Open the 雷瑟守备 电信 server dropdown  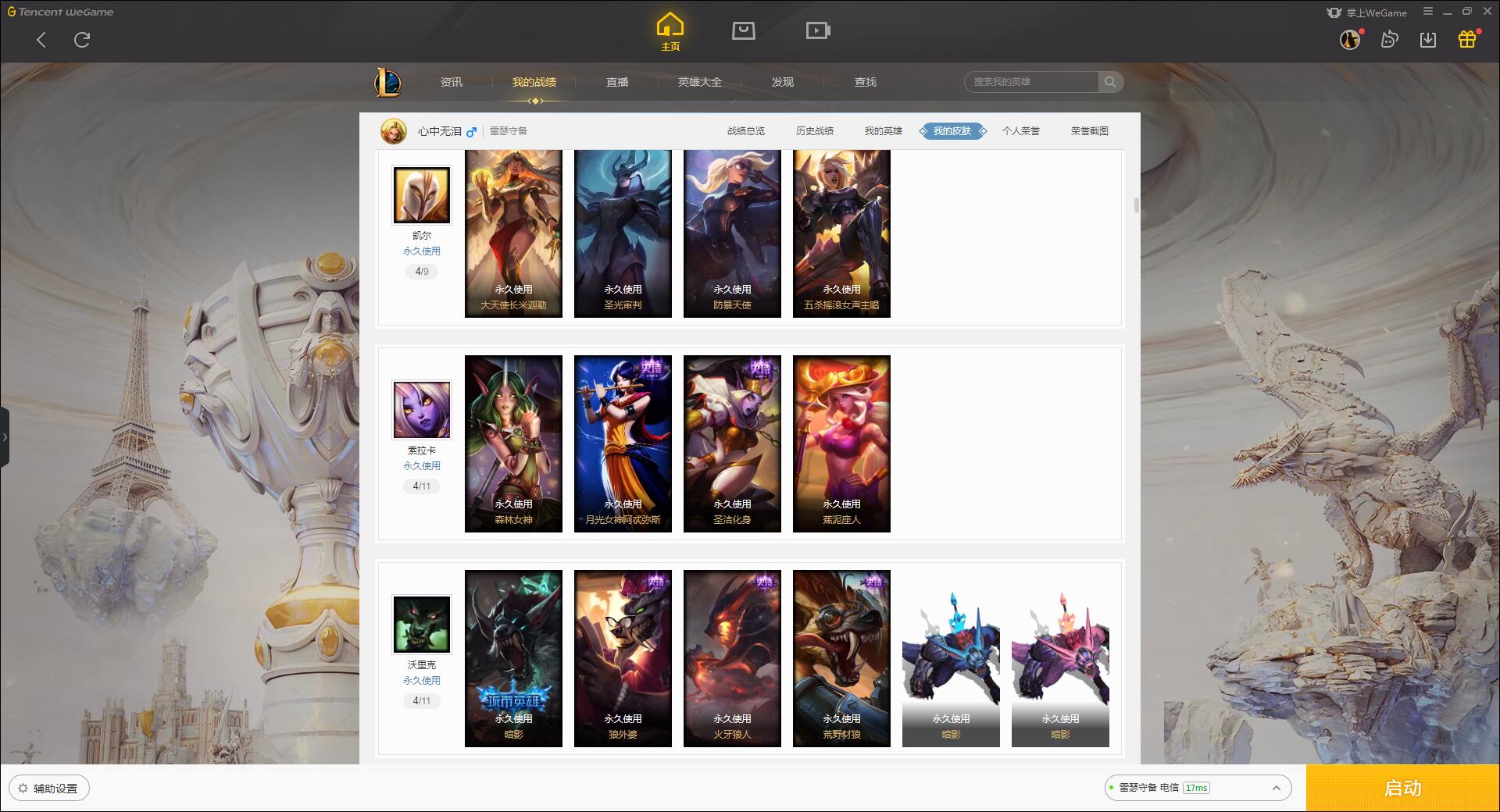[x=1198, y=788]
